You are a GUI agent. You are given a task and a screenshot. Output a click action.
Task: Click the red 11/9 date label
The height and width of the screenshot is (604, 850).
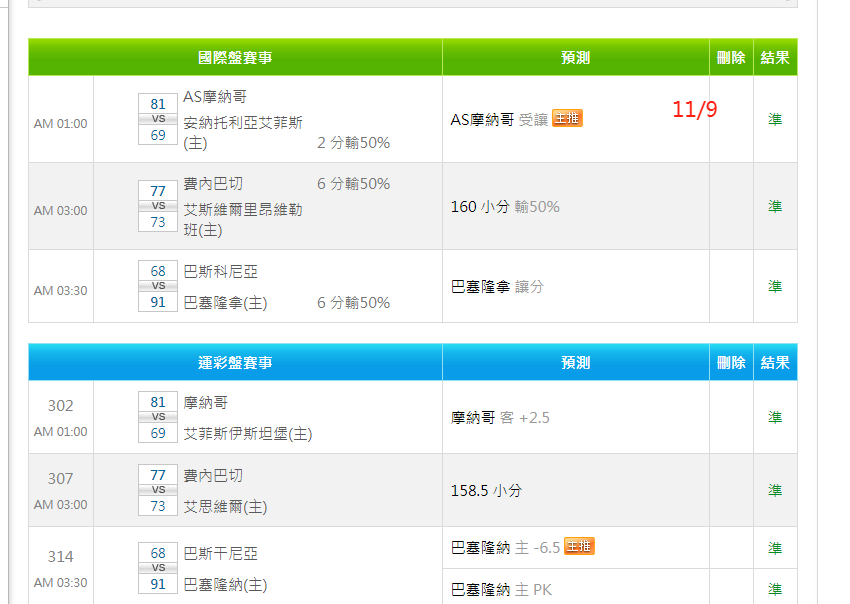[694, 110]
